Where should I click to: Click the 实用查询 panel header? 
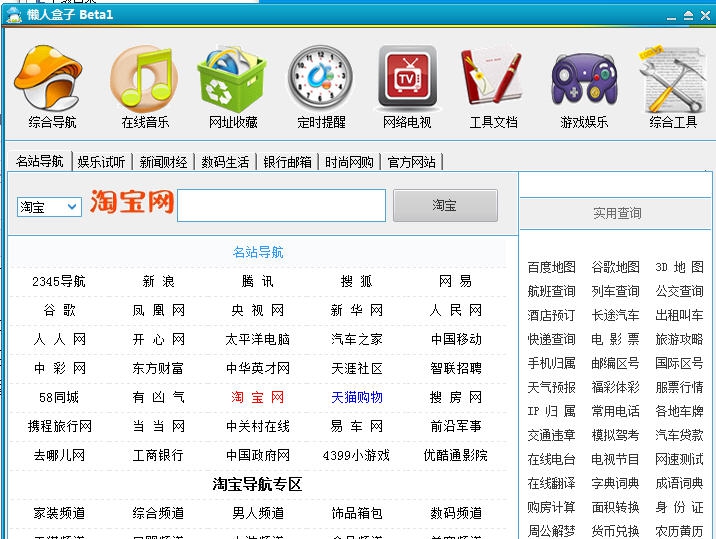click(x=616, y=213)
